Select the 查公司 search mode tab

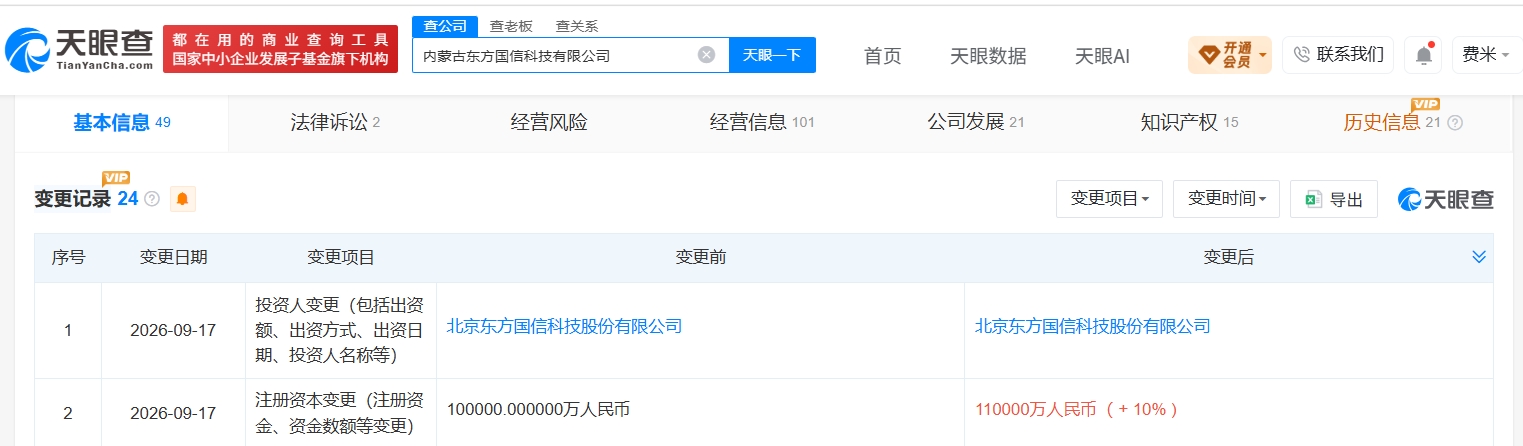tap(445, 26)
